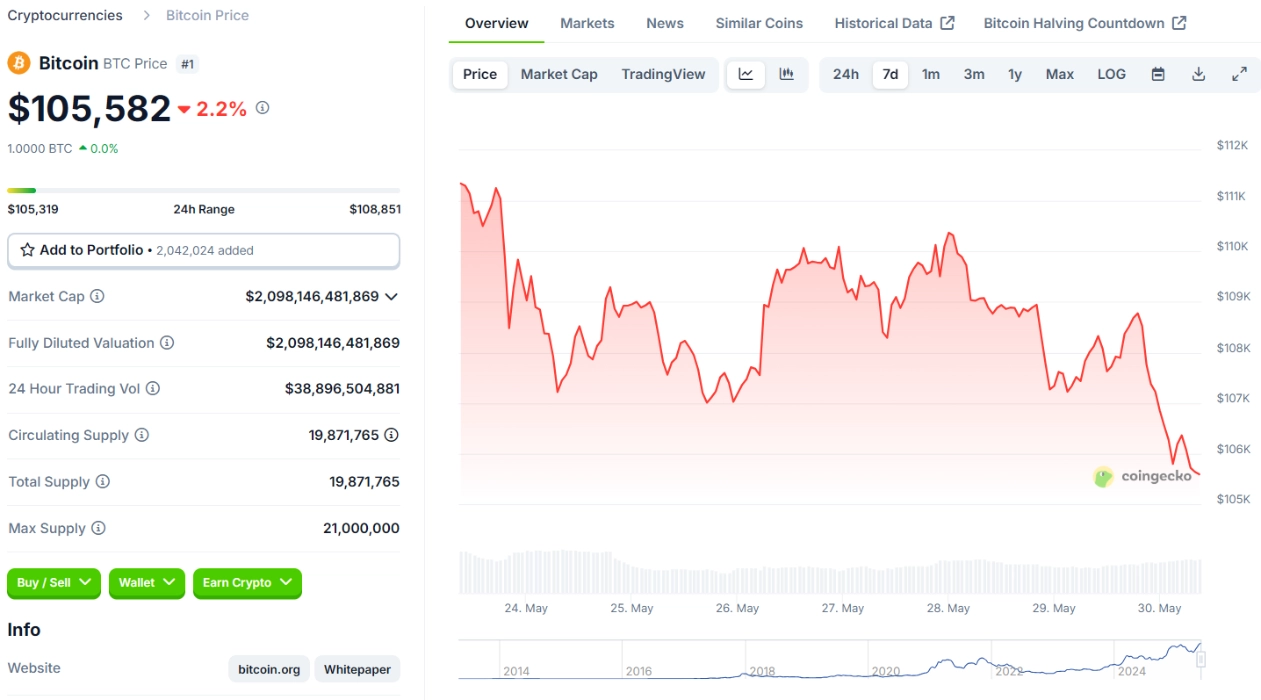Open the price info circle beside 2.2%
Viewport: 1261px width, 700px height.
pos(263,108)
